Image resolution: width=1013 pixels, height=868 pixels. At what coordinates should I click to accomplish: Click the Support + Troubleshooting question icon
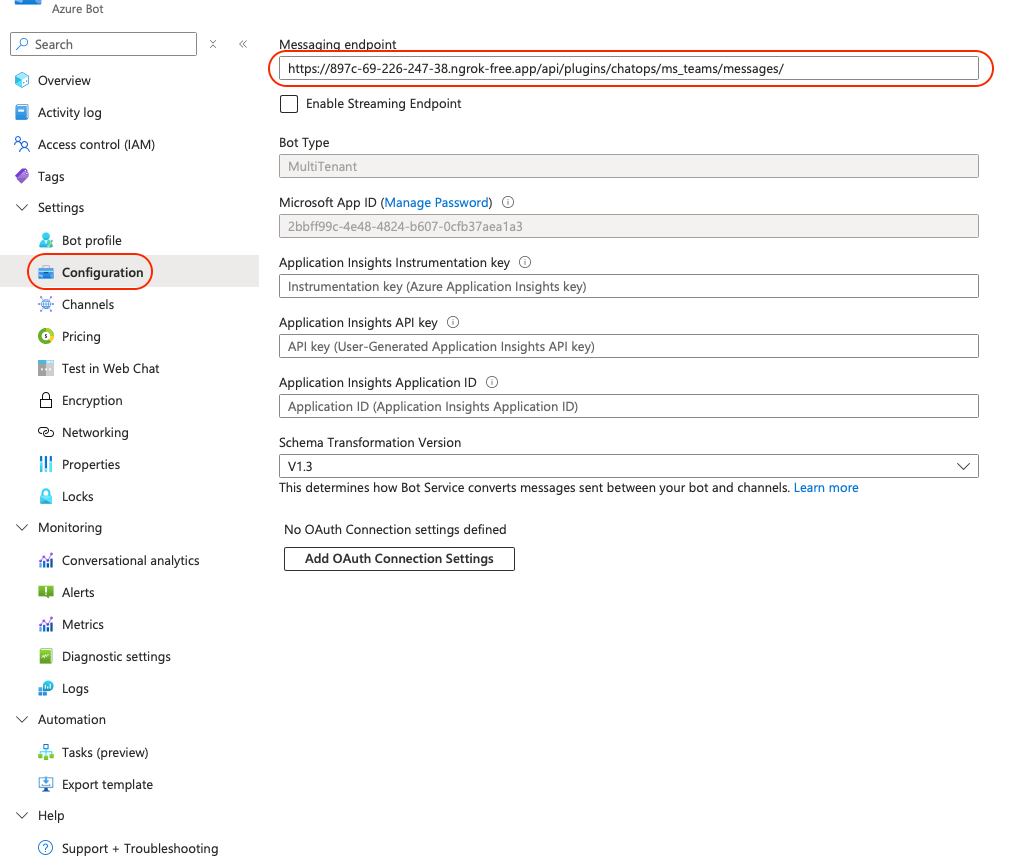tap(46, 848)
